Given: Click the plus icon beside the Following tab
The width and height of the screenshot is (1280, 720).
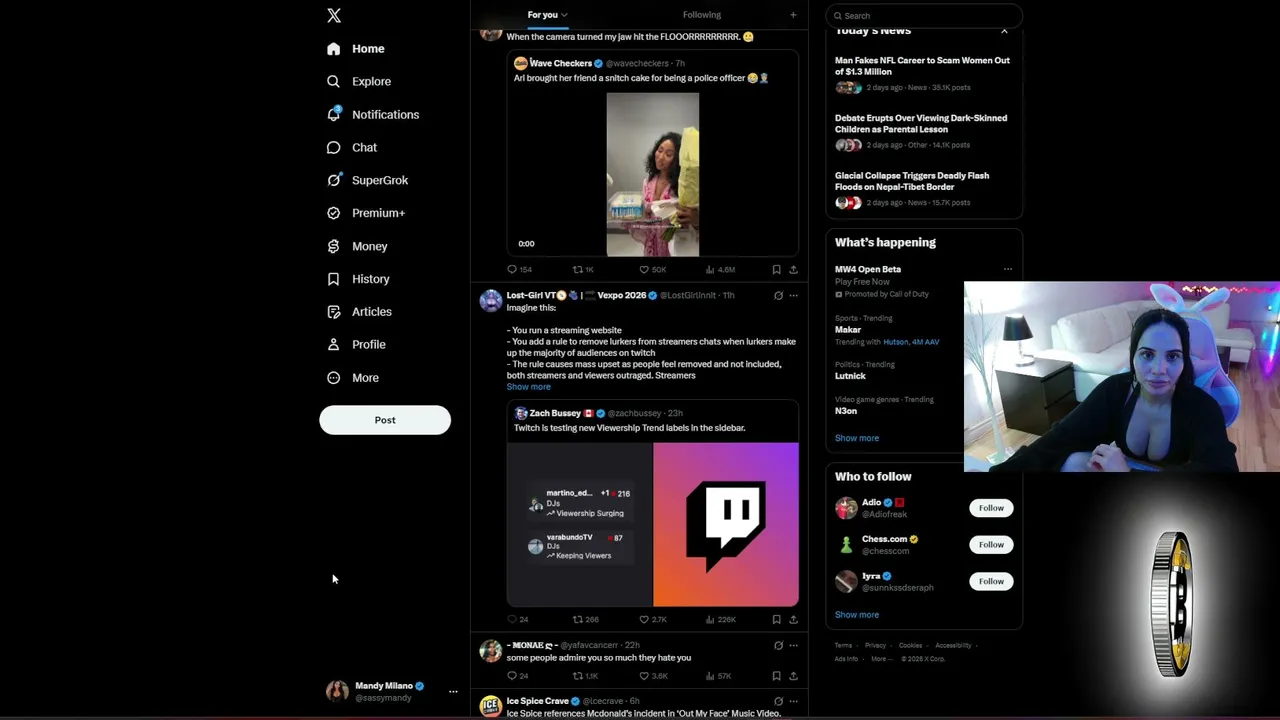Looking at the screenshot, I should coord(793,15).
